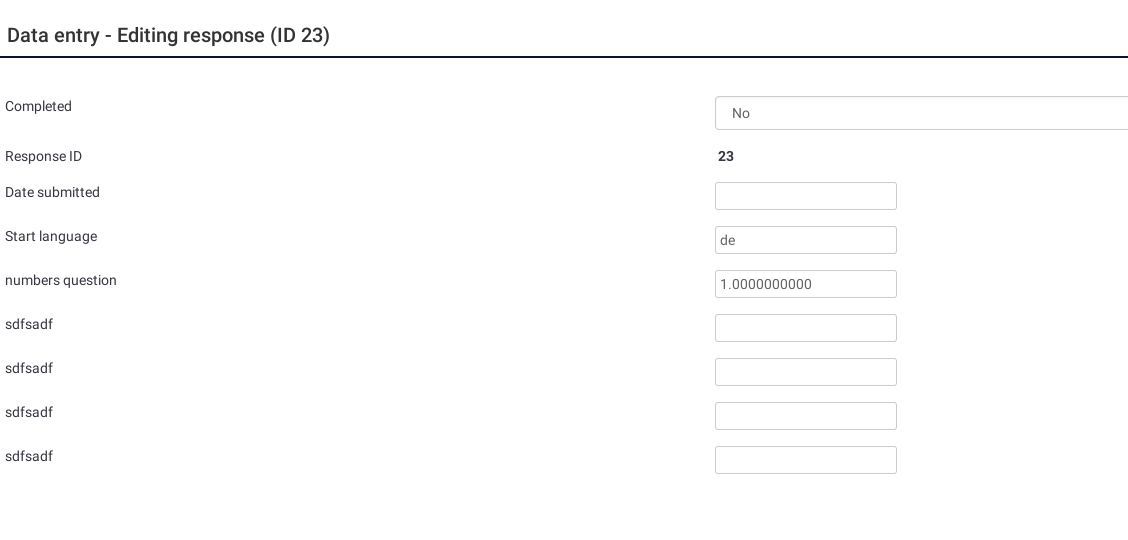Viewport: 1128px width, 540px height.
Task: Select the first sdfsadf text input
Action: (x=805, y=328)
